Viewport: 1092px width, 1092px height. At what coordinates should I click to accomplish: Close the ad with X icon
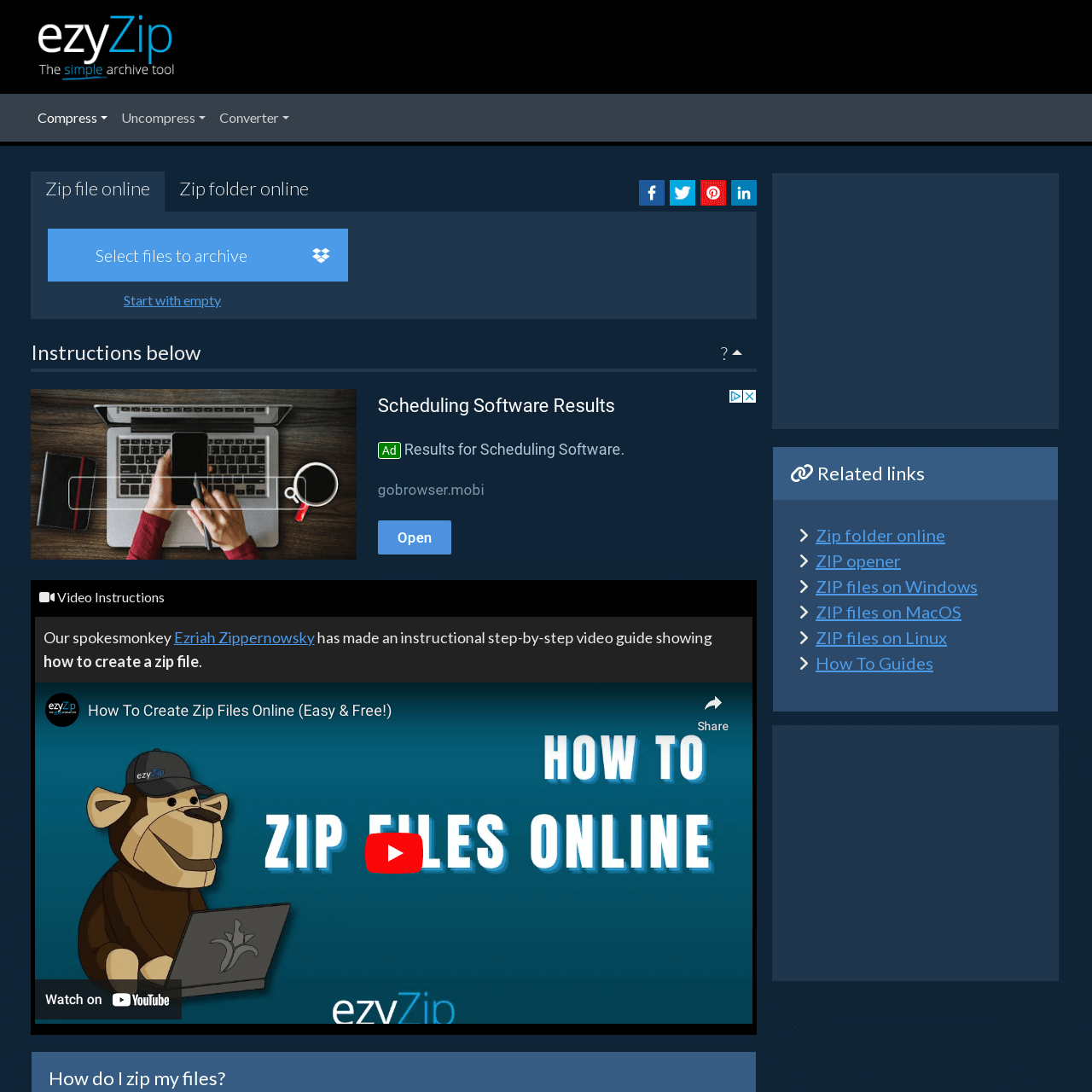point(749,396)
